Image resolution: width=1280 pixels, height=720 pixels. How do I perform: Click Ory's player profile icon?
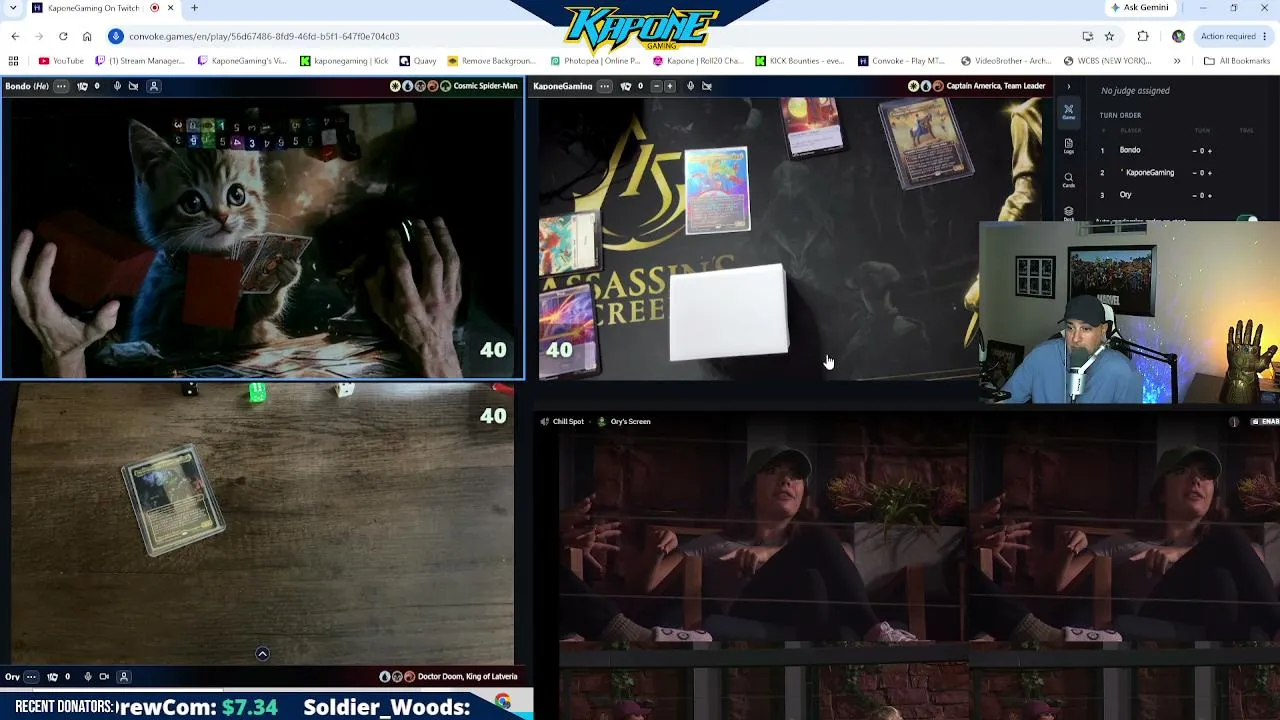[x=124, y=677]
